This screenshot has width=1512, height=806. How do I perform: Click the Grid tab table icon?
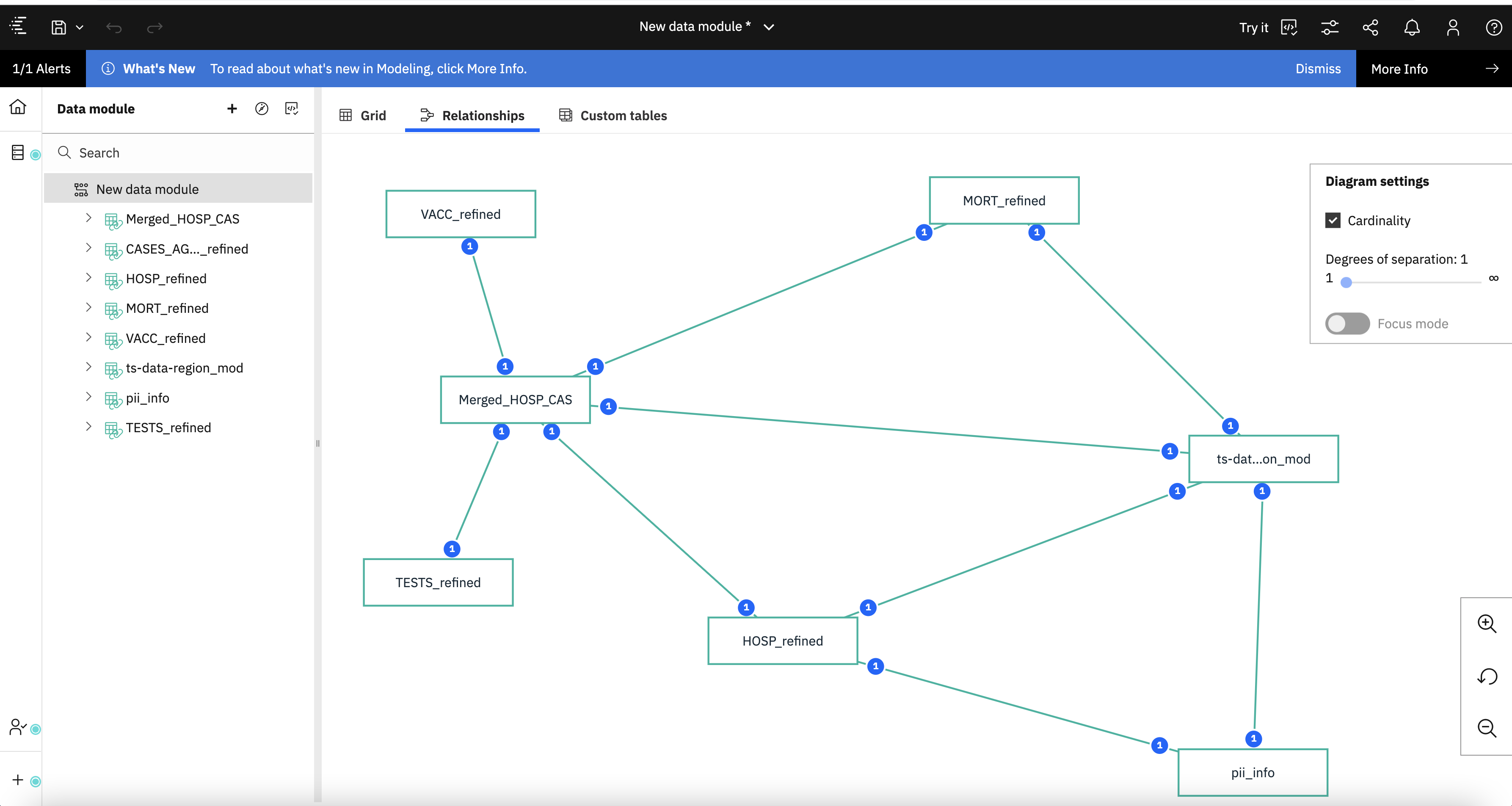(x=346, y=115)
